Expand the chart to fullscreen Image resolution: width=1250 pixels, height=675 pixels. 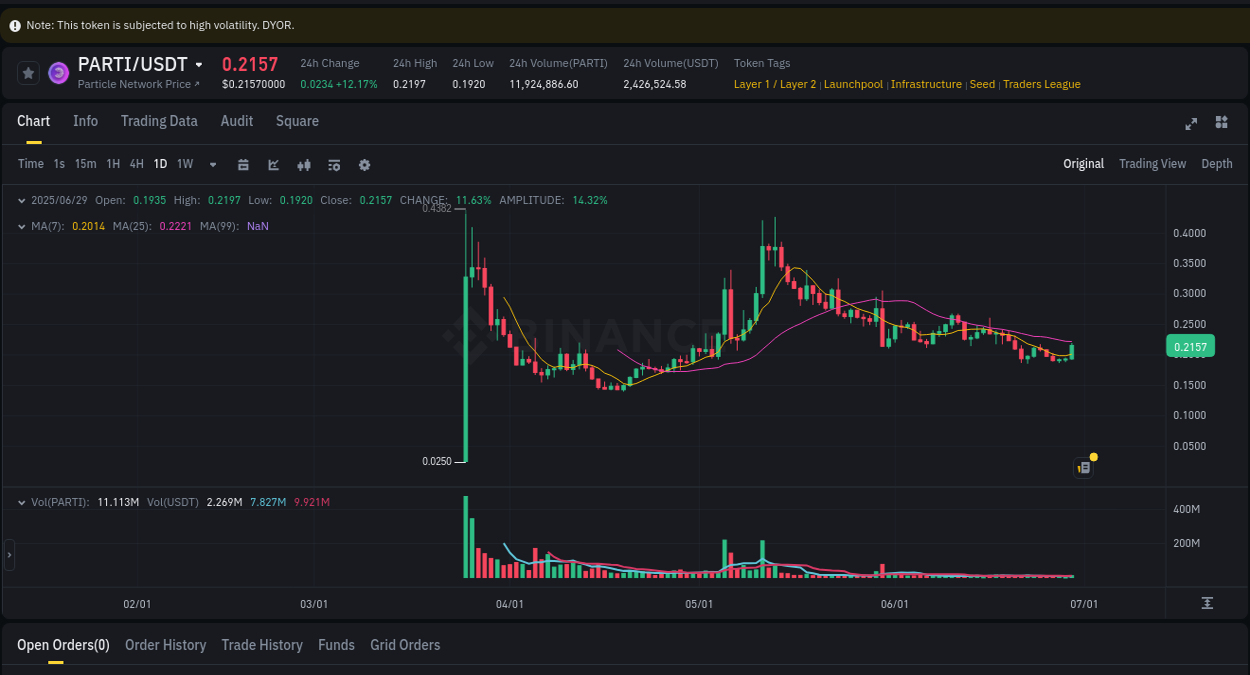[1190, 123]
